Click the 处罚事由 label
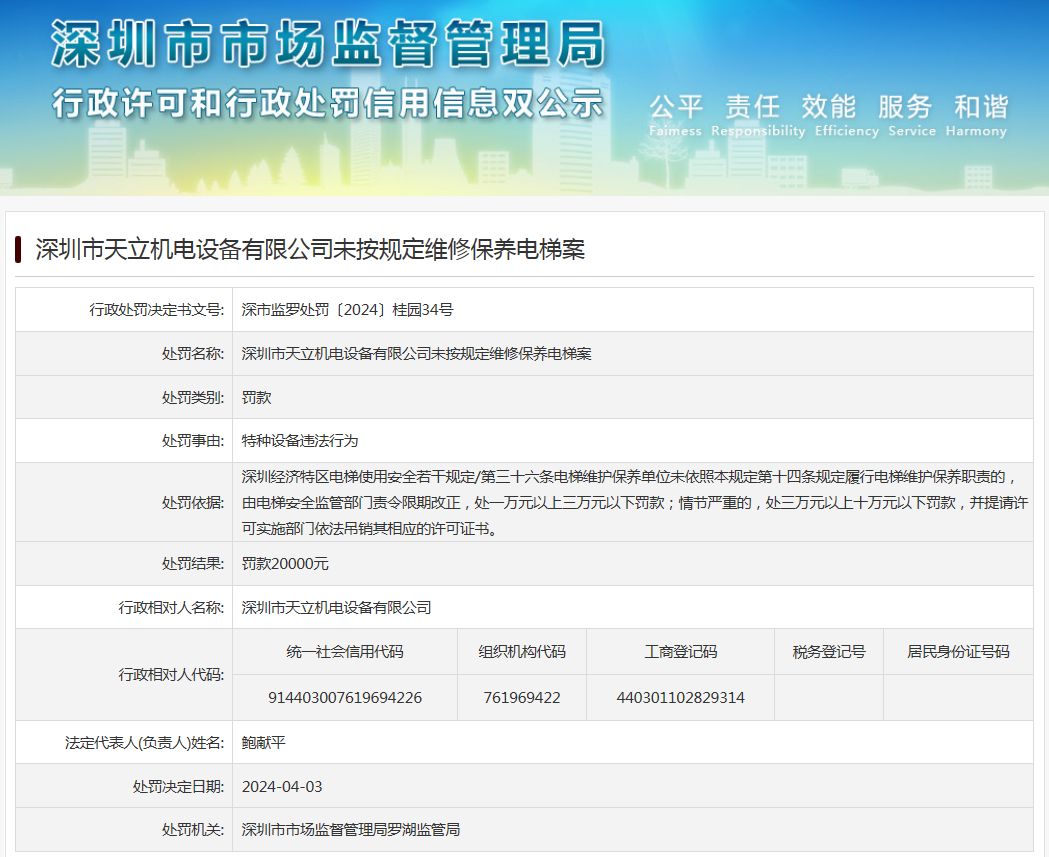Screen dimensions: 1049x857 [x=193, y=441]
